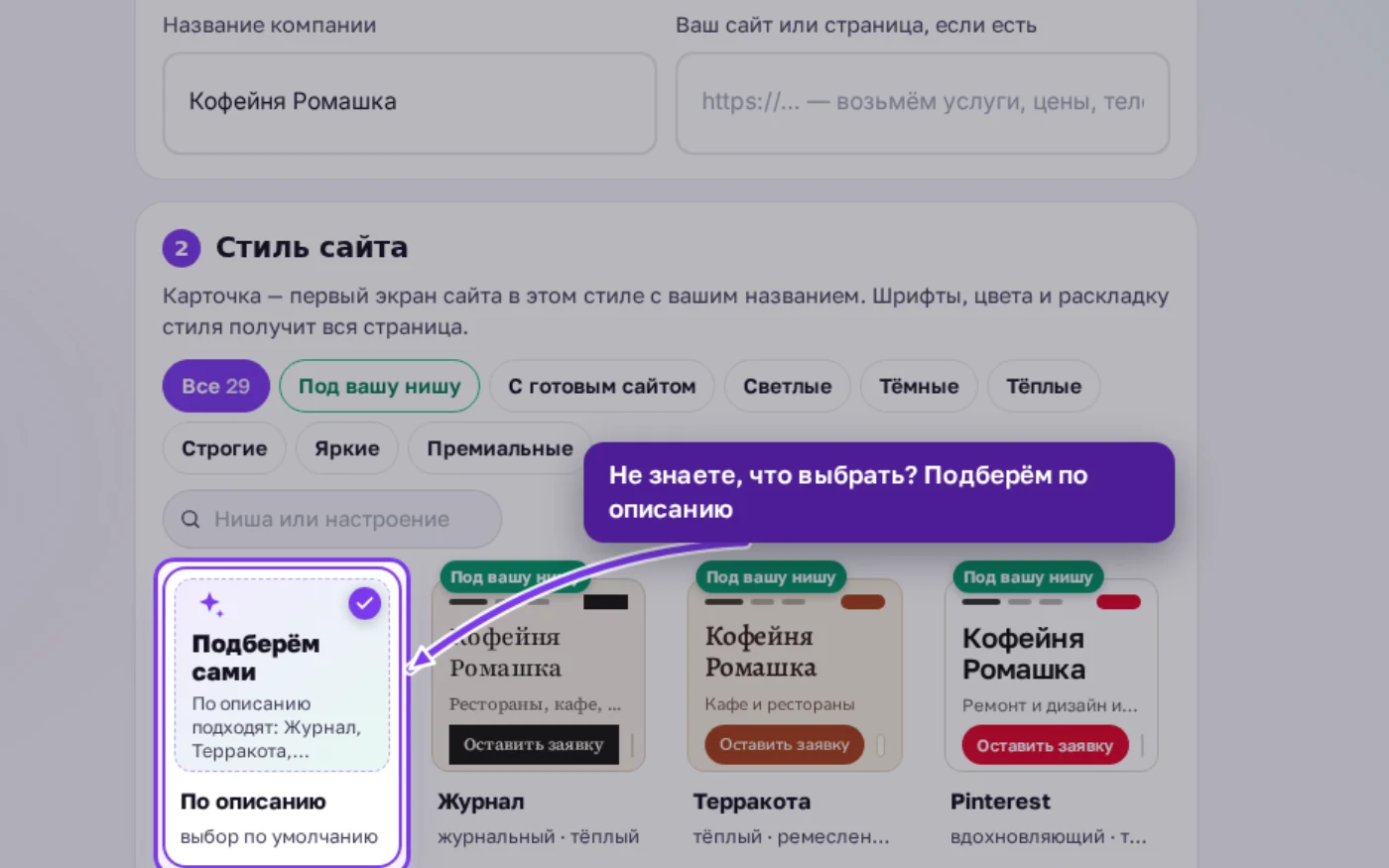Select the 'Pinterest' style card preview
This screenshot has height=868, width=1389.
1052,675
